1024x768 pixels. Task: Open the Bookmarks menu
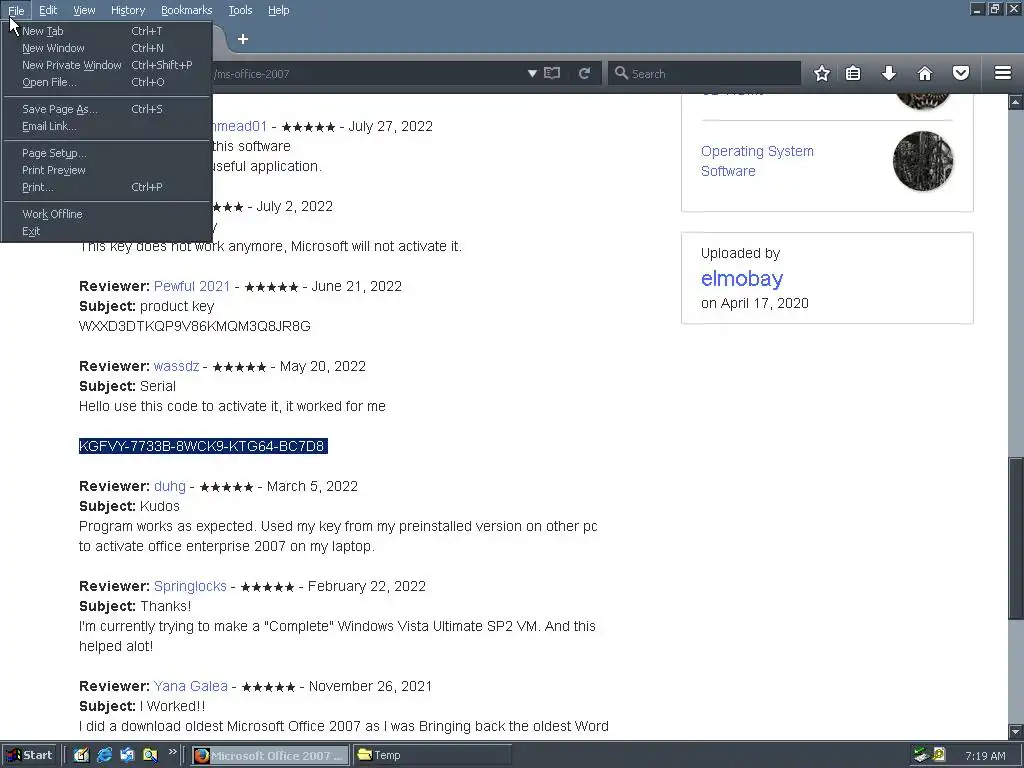click(x=186, y=10)
